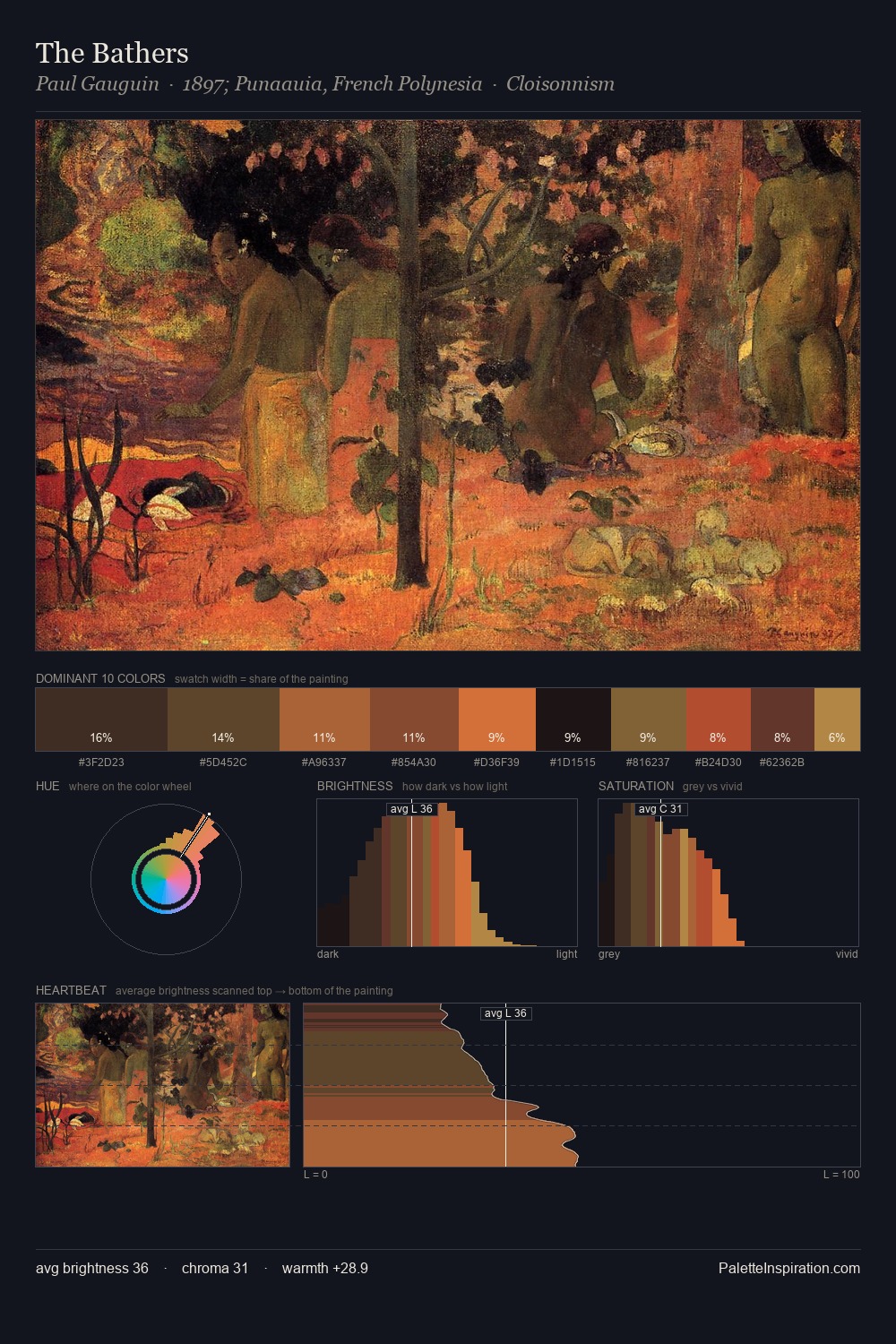Click the #3F2D23 hex code text
This screenshot has width=896, height=1344.
pos(101,762)
